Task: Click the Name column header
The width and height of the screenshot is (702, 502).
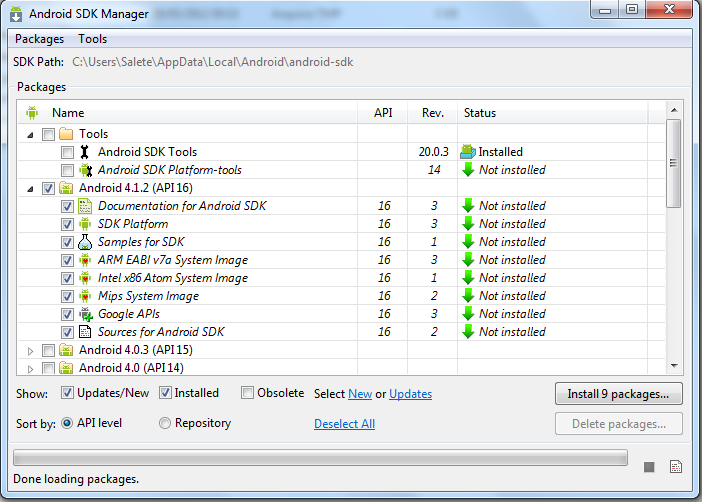Action: [x=188, y=113]
